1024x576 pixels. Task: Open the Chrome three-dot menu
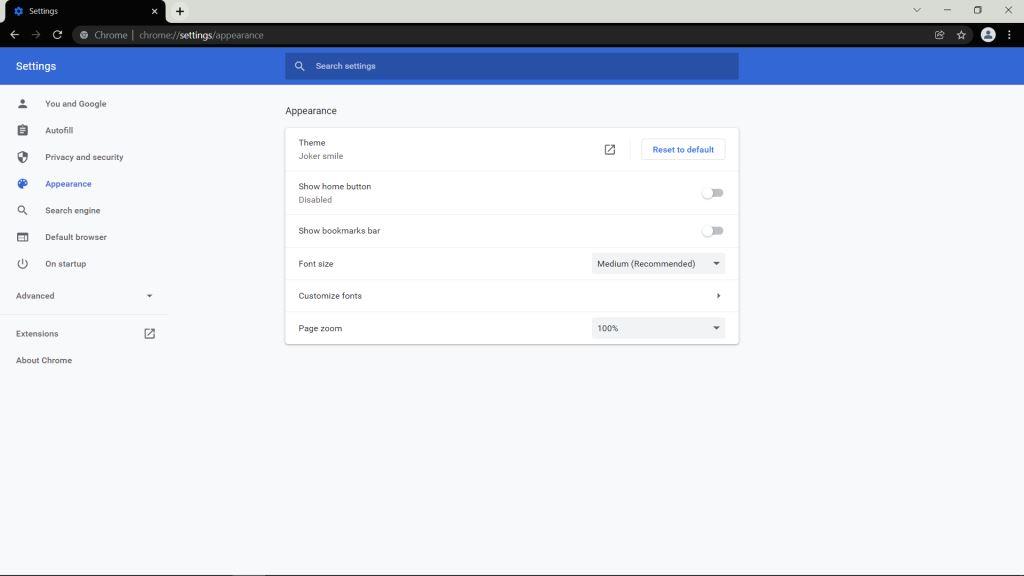coord(1009,35)
